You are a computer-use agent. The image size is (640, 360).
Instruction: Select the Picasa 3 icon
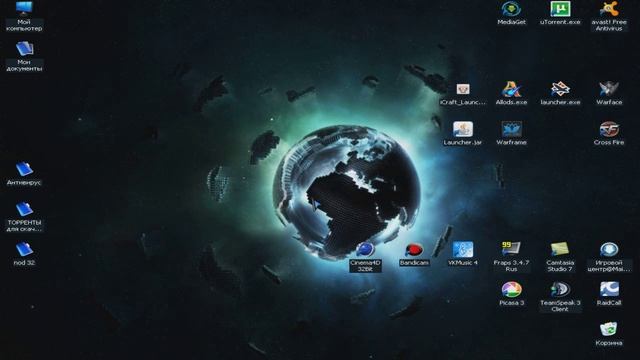click(x=511, y=289)
